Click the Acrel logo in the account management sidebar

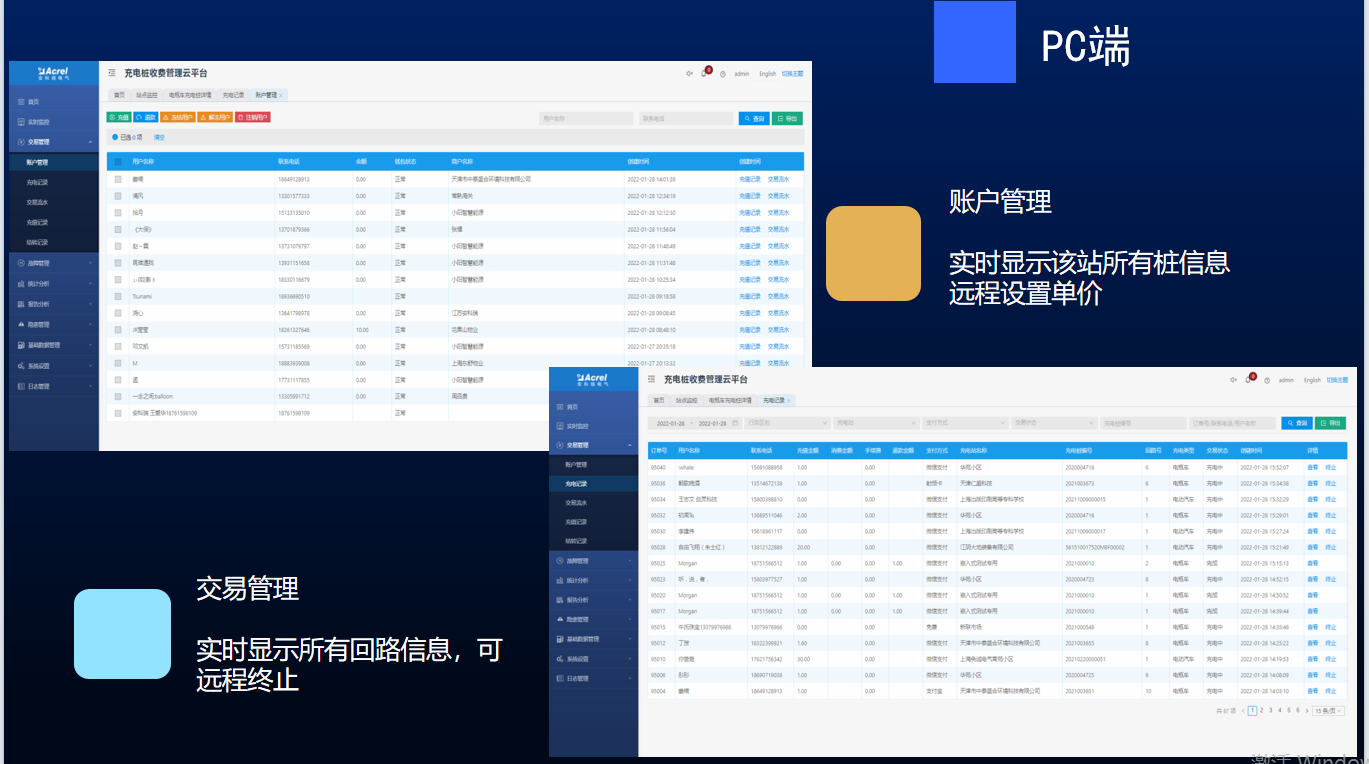point(53,73)
